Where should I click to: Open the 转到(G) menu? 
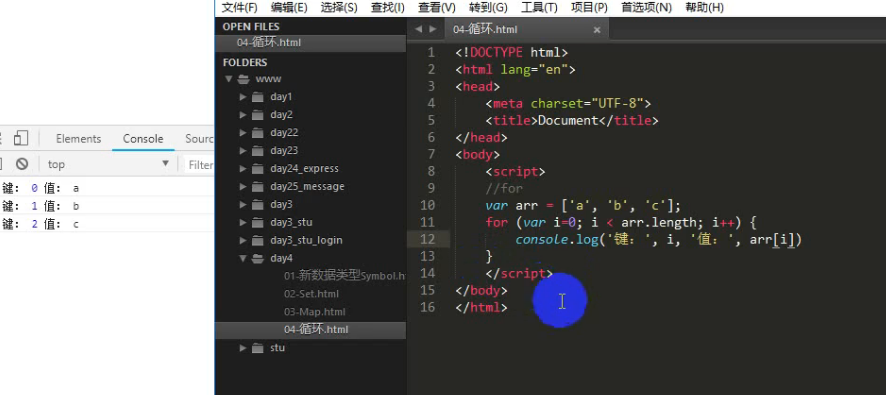488,7
